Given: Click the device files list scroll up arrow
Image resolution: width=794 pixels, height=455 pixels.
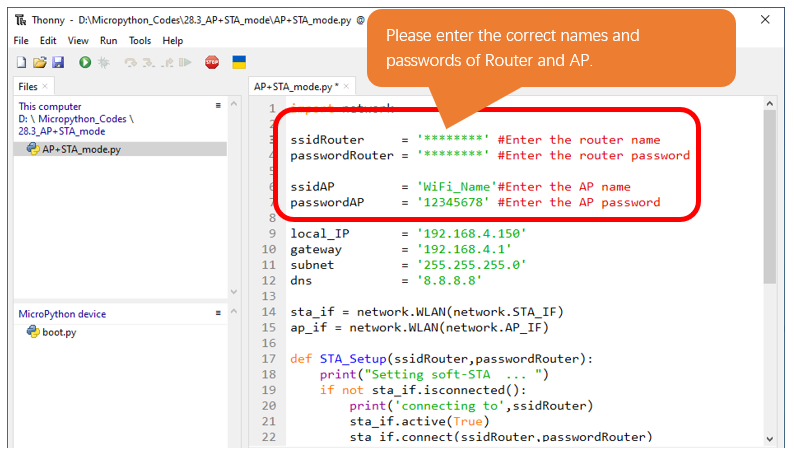Looking at the screenshot, I should click(234, 311).
